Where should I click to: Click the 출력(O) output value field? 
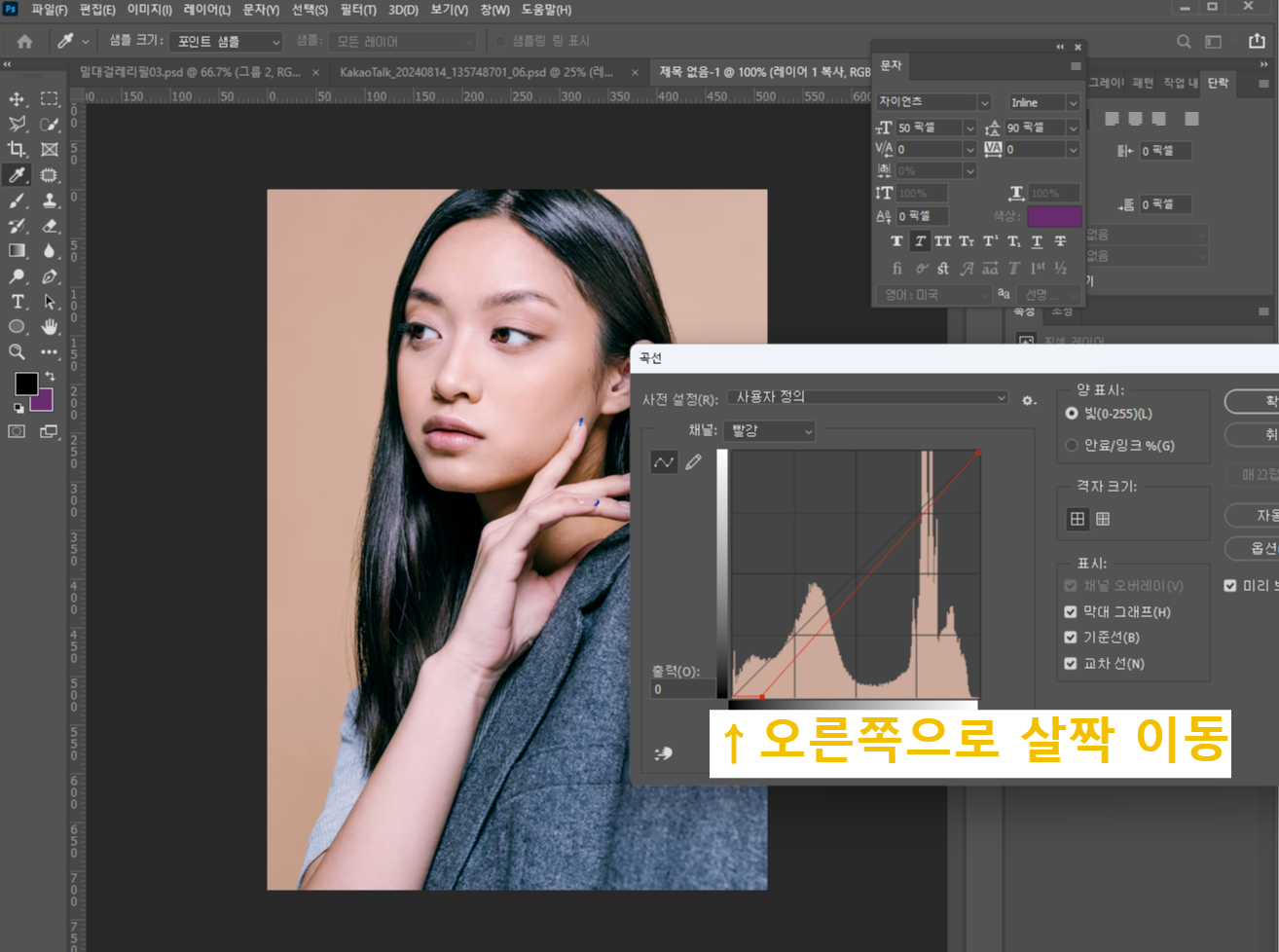coord(681,689)
